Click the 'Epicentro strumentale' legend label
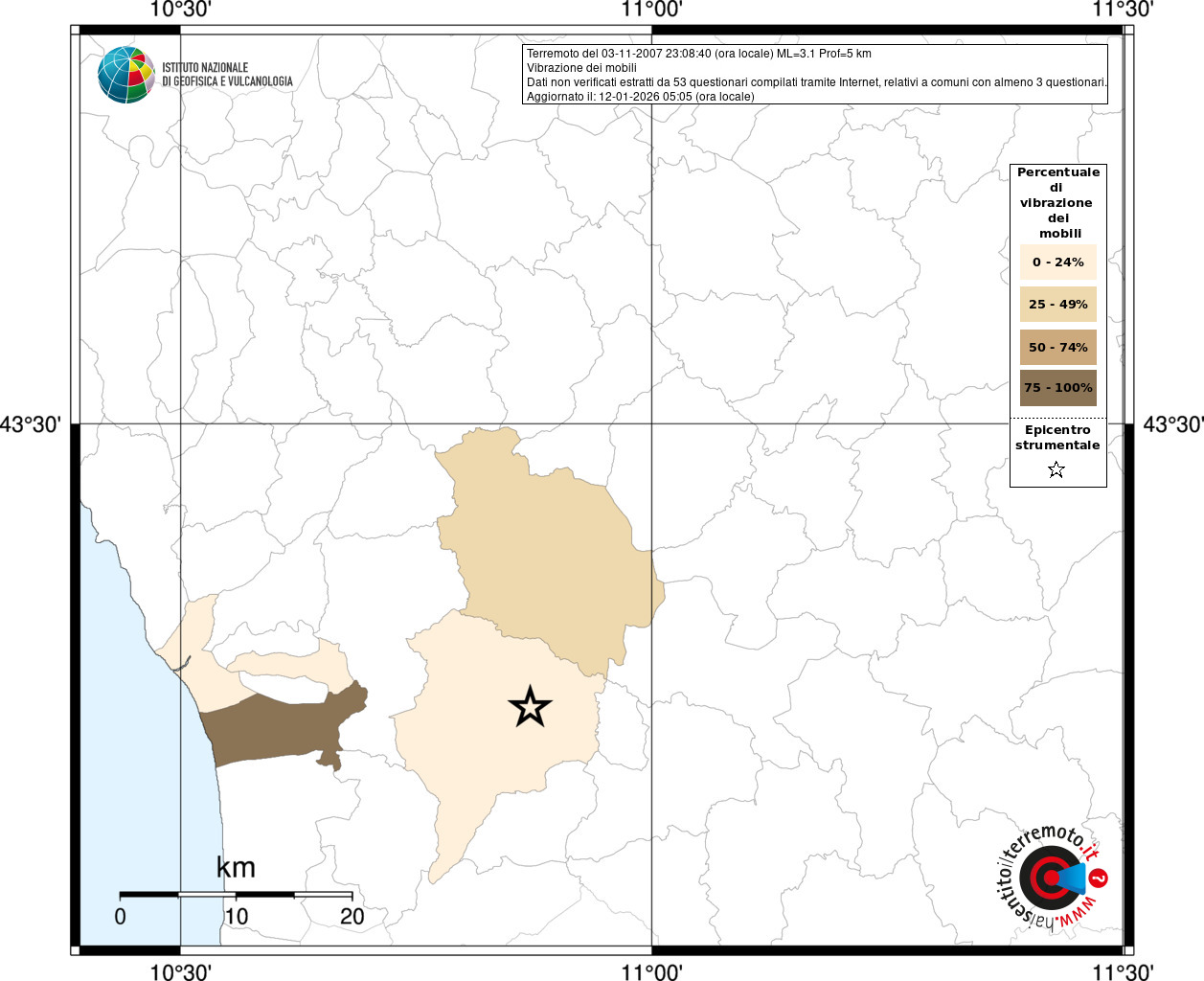 coord(1057,437)
